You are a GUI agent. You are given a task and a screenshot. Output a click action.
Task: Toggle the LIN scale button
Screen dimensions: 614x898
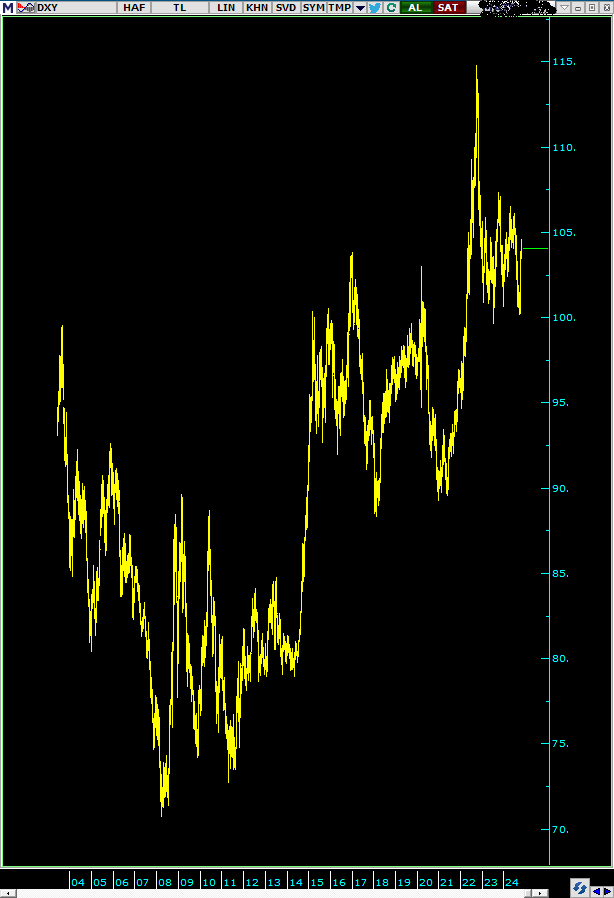(226, 7)
